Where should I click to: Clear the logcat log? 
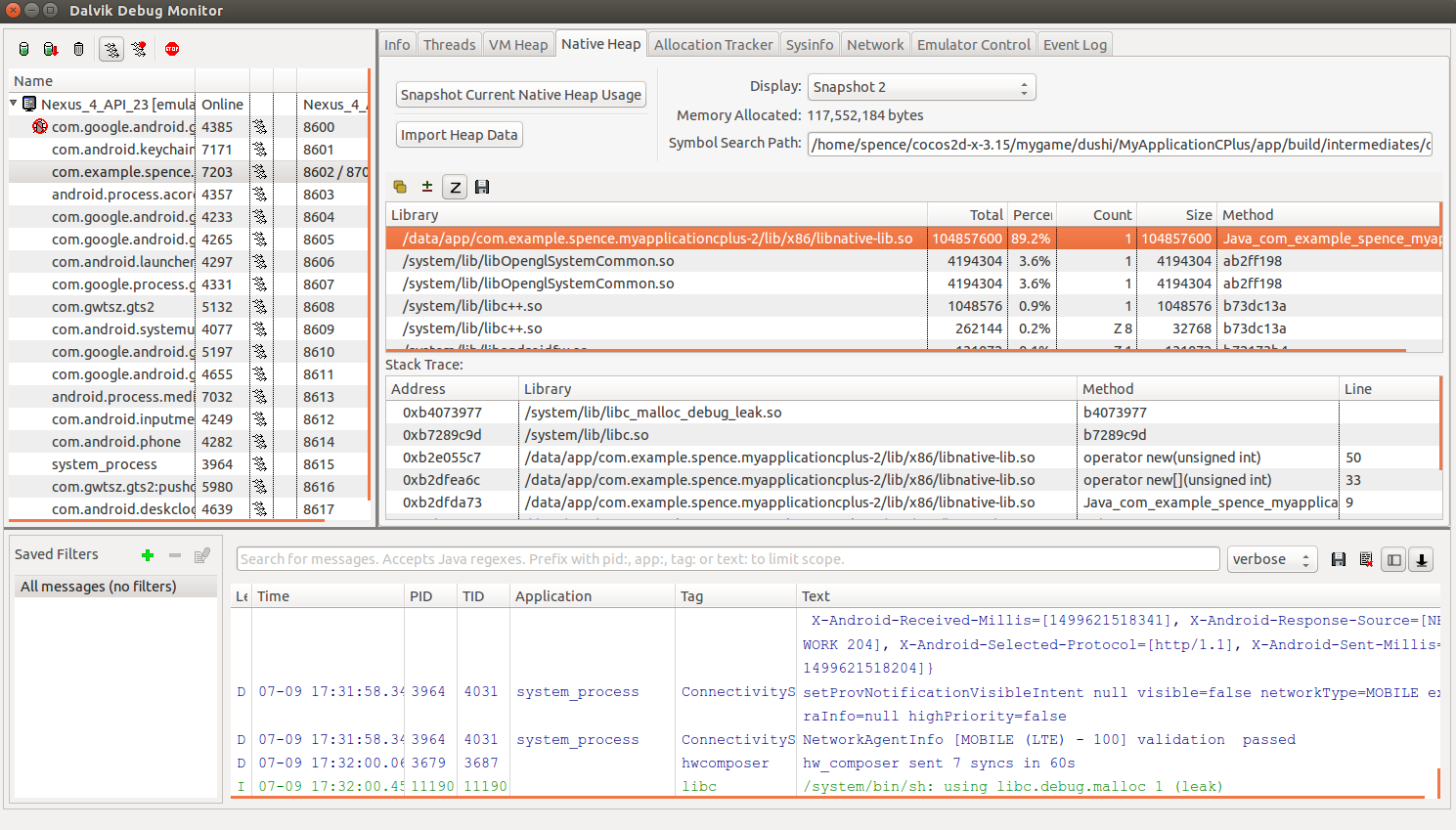pos(1366,559)
